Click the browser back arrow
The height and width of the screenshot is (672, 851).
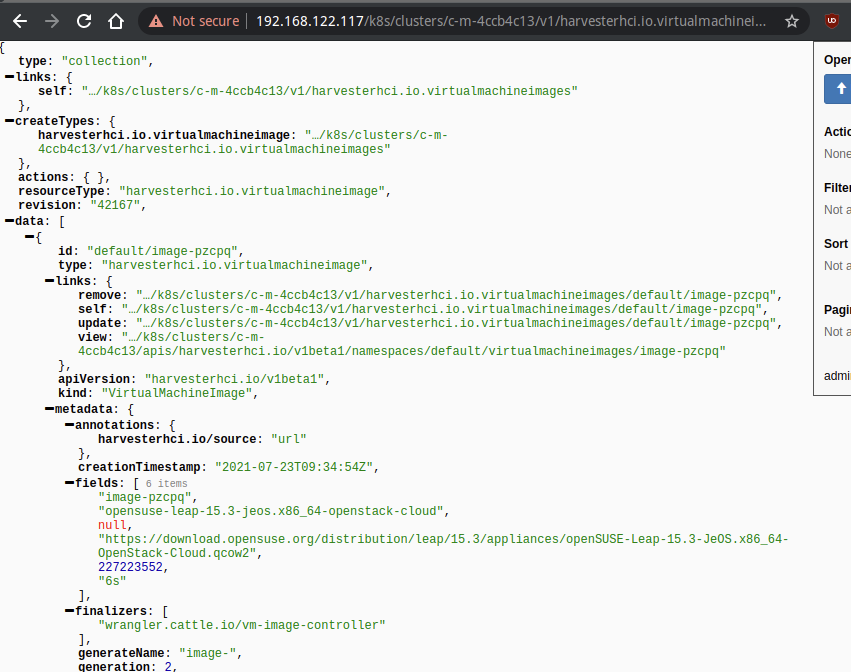[20, 19]
